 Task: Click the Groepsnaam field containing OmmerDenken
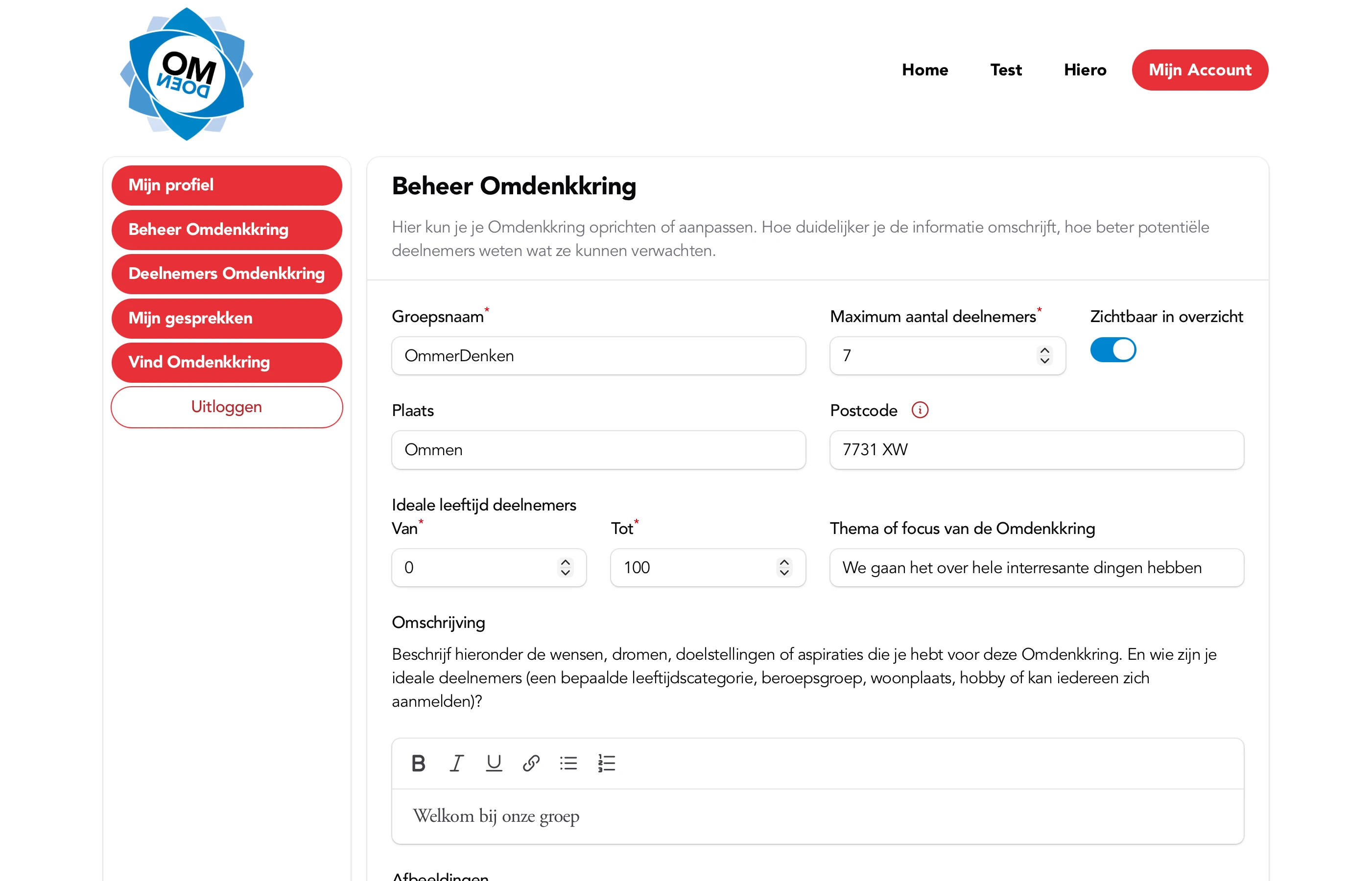[x=598, y=356]
